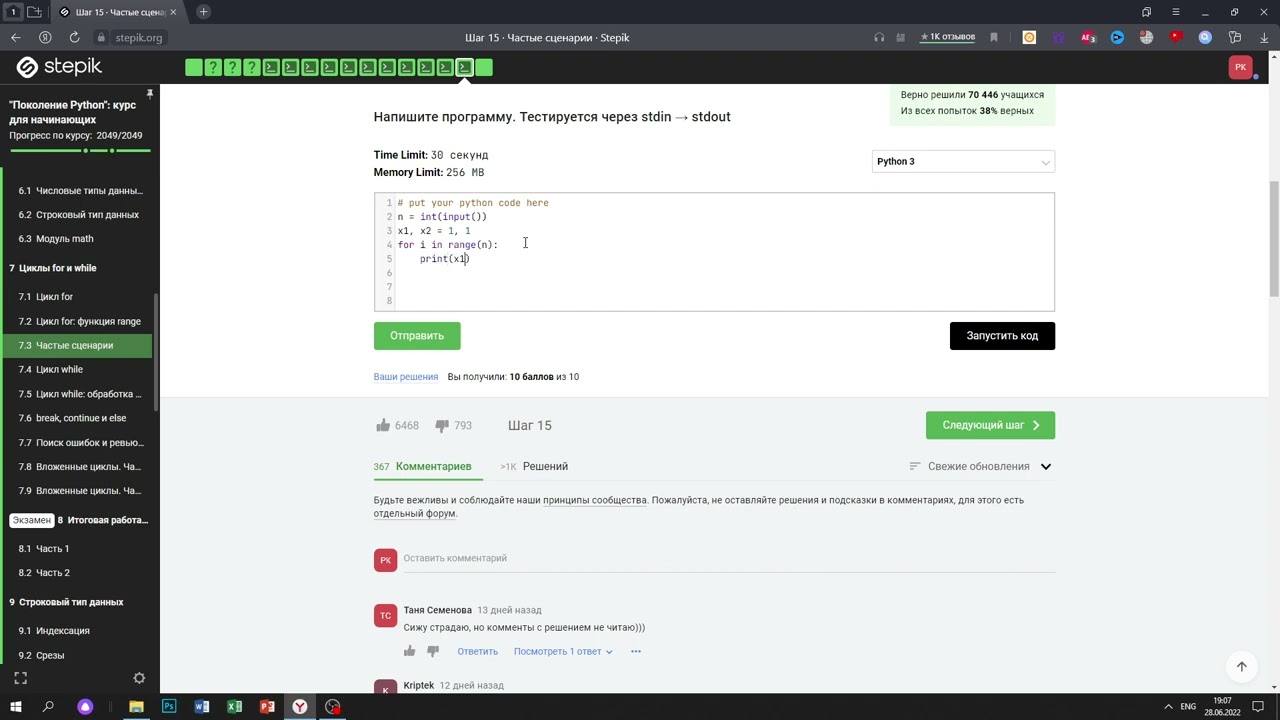1280x720 pixels.
Task: Open more options ellipsis on Таня's comment
Action: pyautogui.click(x=636, y=651)
